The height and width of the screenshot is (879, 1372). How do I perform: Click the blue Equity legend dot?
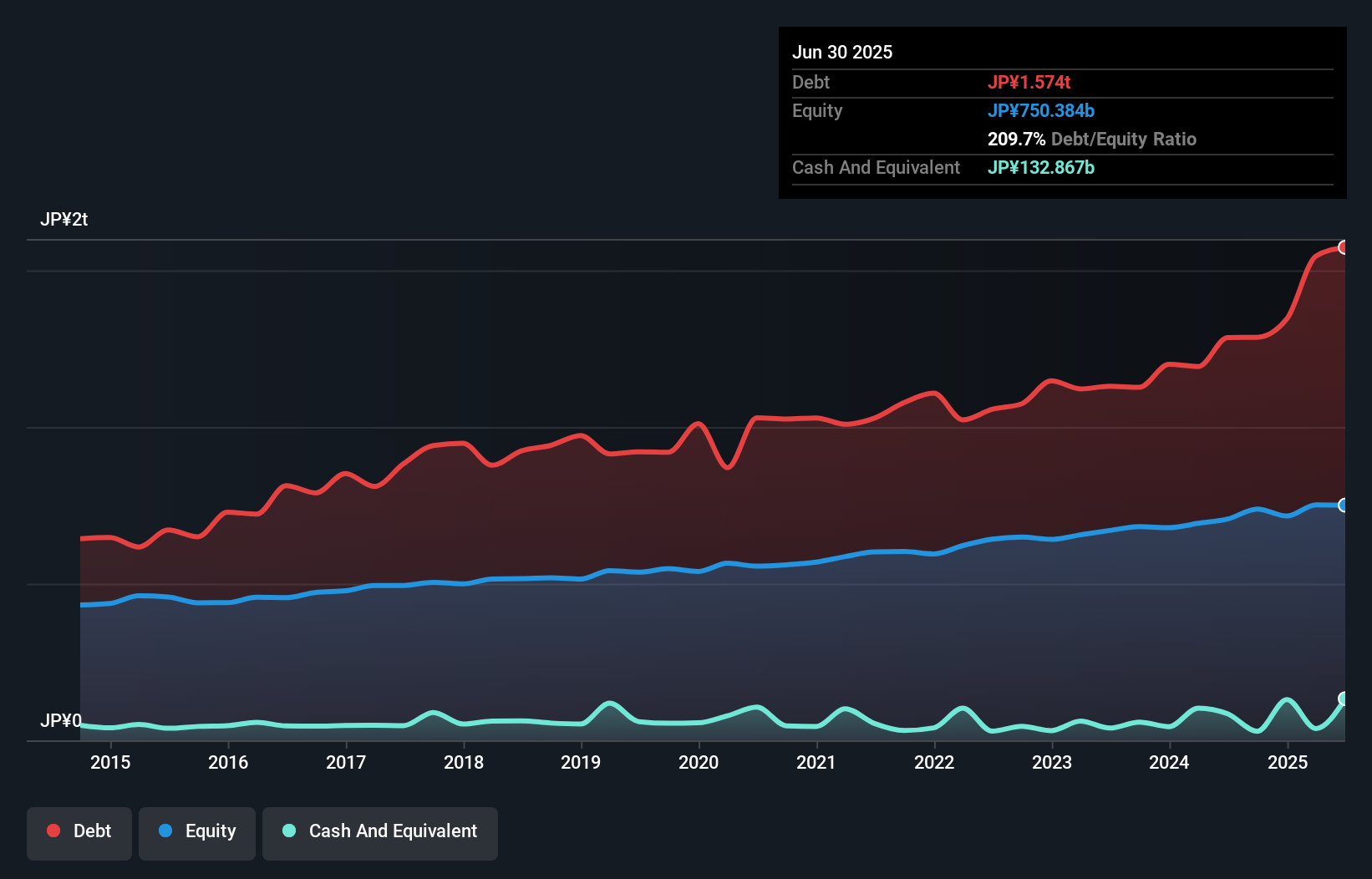coord(165,831)
